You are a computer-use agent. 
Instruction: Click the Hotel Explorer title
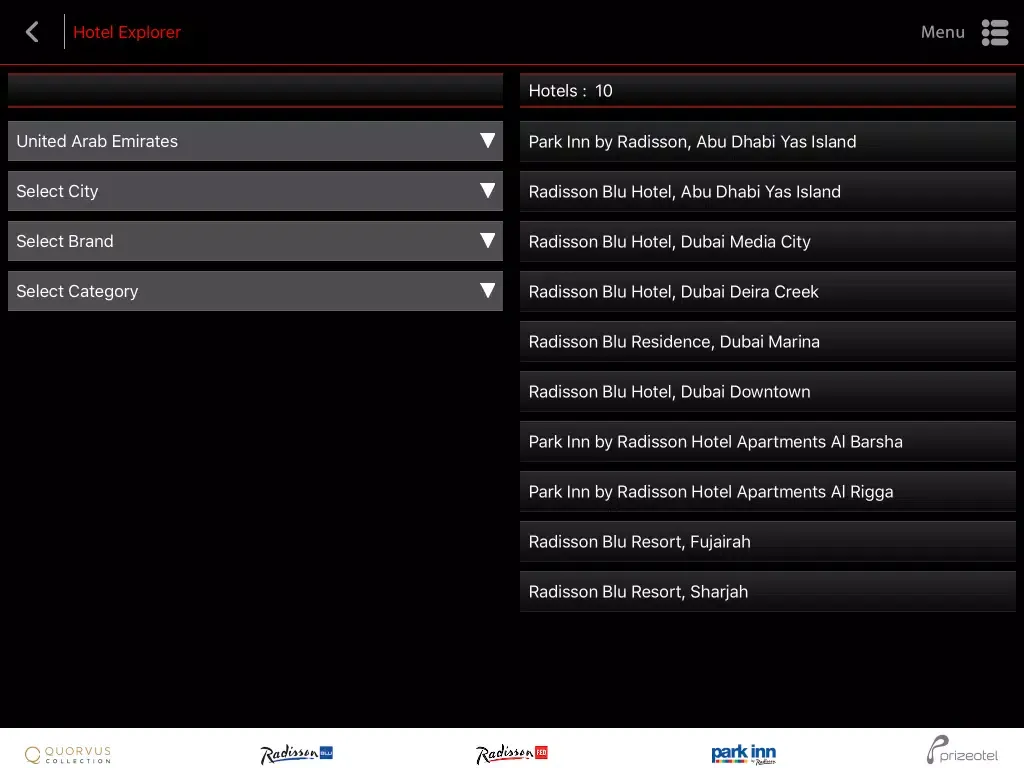tap(127, 32)
